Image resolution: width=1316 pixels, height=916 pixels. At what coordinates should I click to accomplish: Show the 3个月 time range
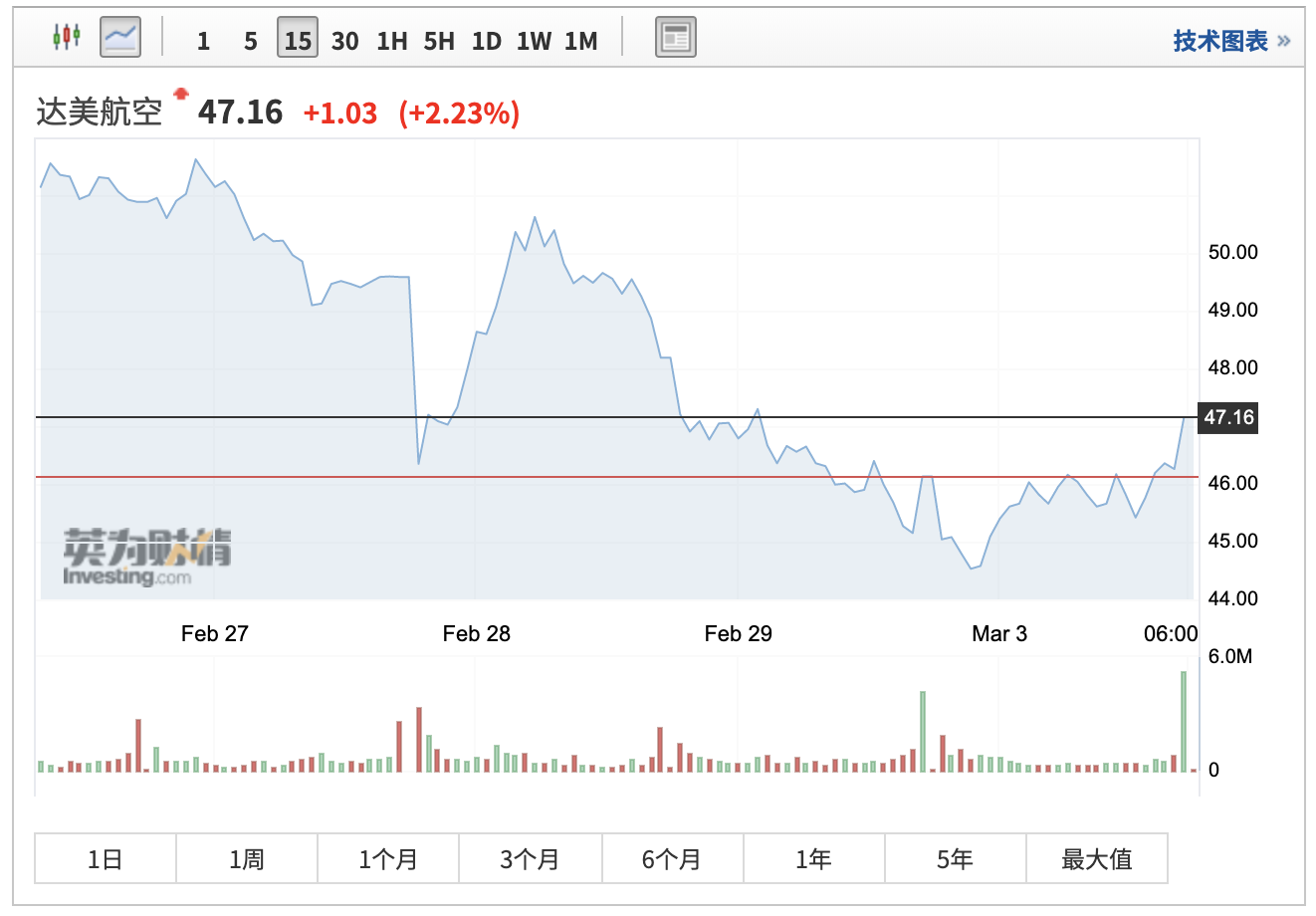[531, 859]
